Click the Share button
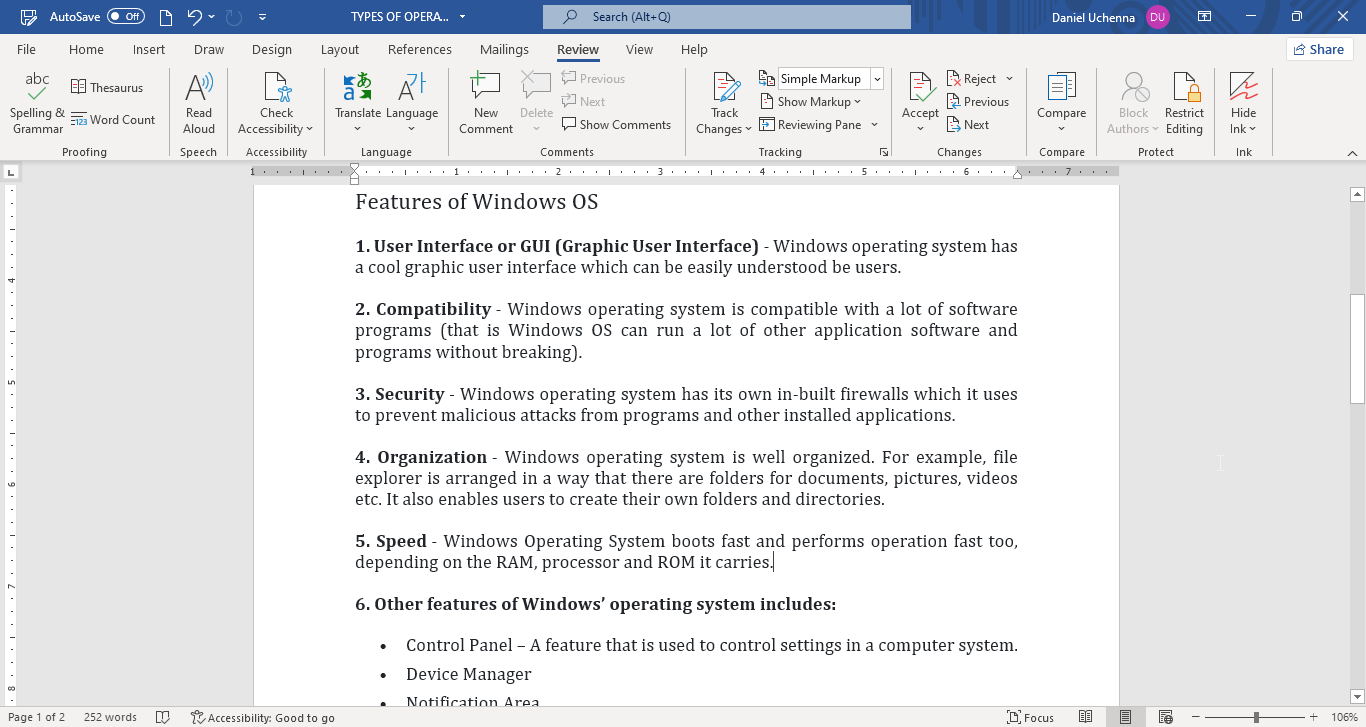The image size is (1366, 727). 1318,49
